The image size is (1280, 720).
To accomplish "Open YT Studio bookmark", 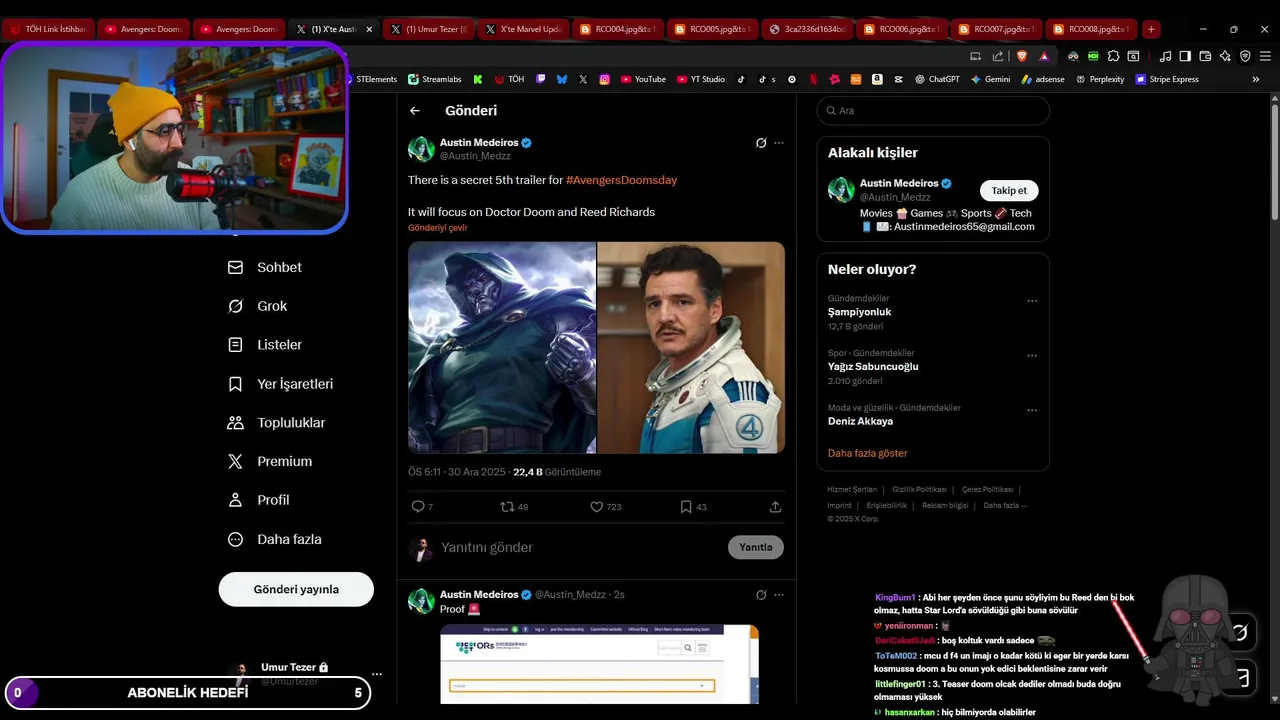I will click(x=701, y=79).
